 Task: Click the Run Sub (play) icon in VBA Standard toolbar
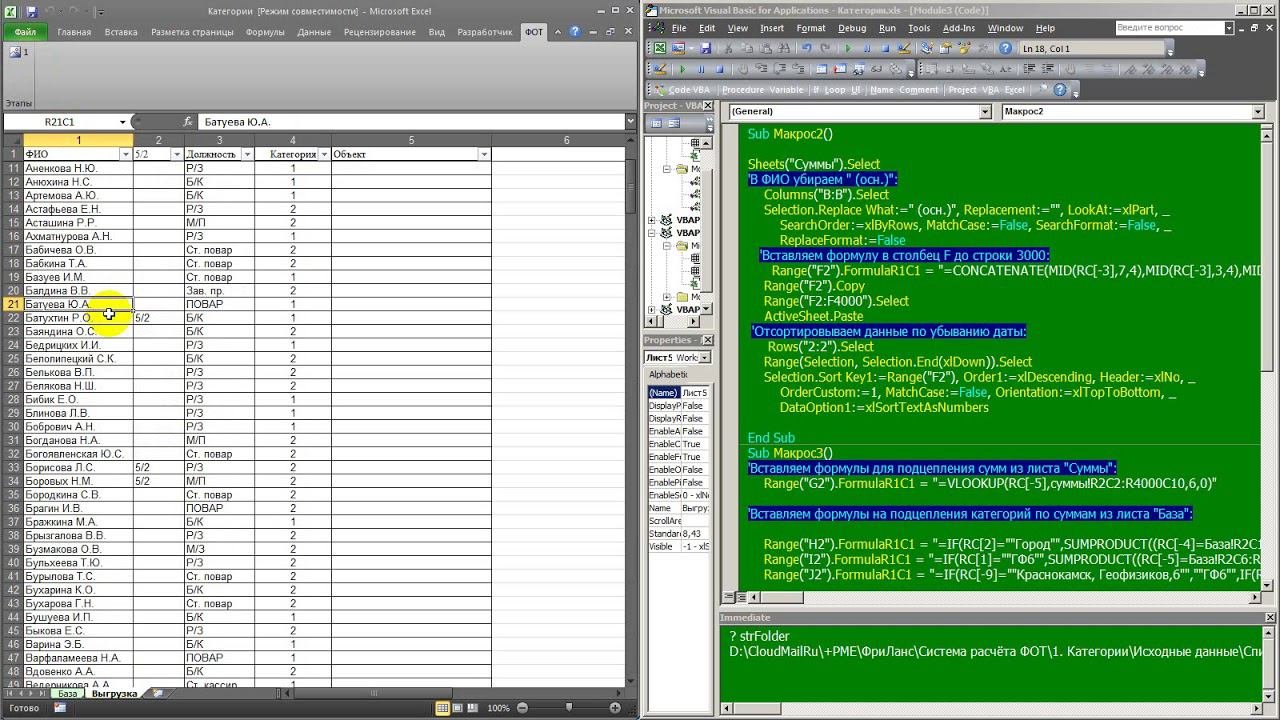[849, 48]
